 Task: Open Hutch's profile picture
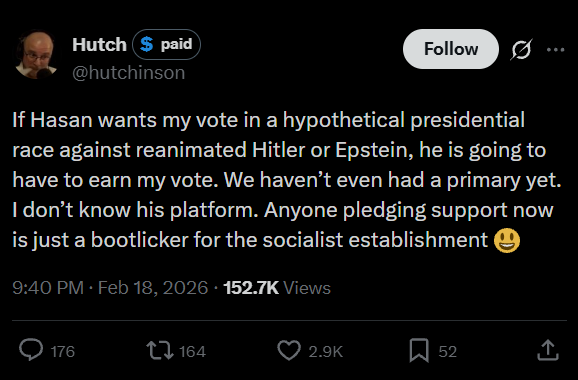point(36,54)
